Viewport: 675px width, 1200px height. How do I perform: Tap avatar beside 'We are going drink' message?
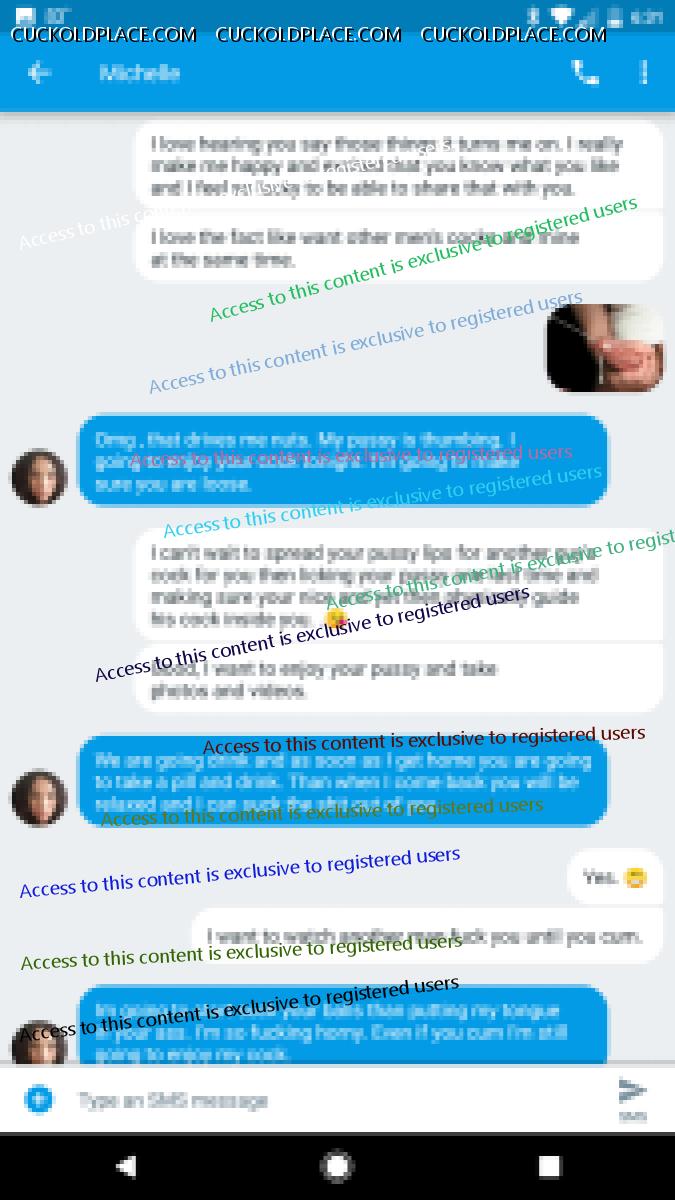click(x=38, y=797)
